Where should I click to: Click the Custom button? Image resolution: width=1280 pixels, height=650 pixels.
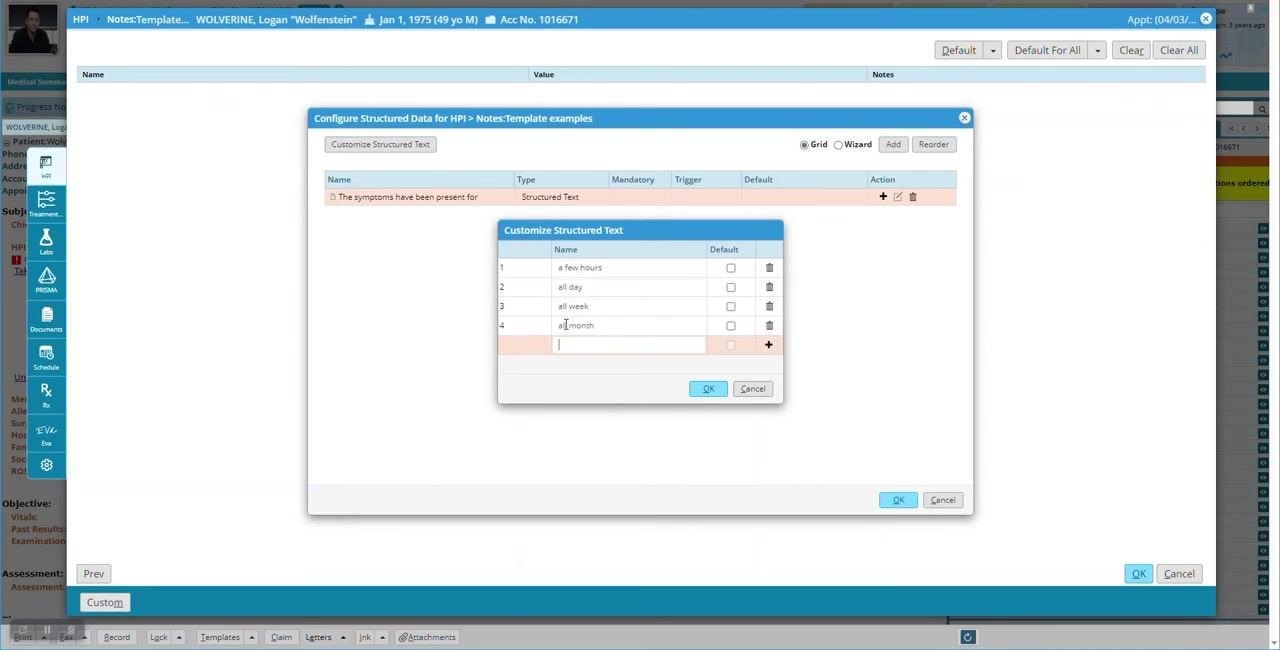tap(105, 602)
